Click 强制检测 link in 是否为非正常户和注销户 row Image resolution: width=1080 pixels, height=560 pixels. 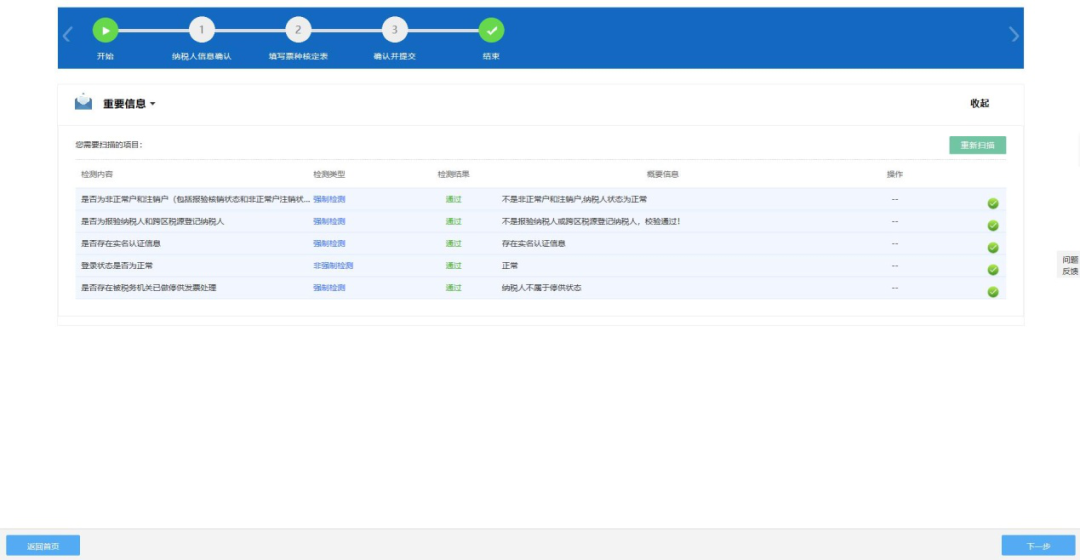[x=329, y=199]
